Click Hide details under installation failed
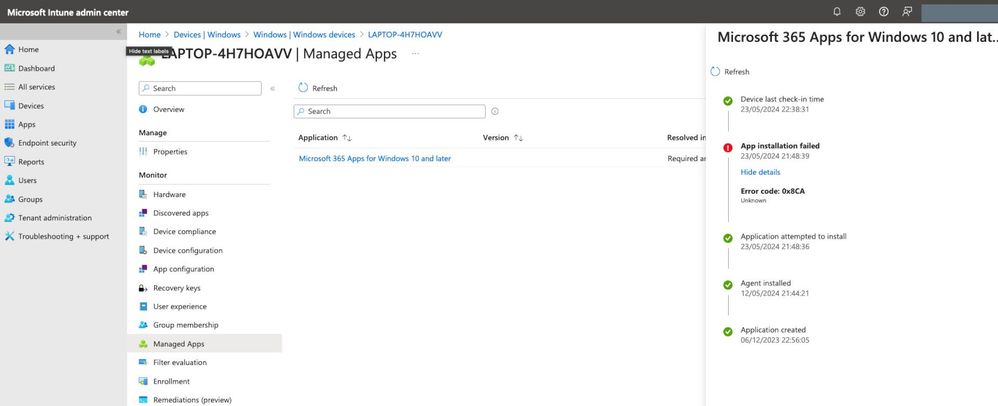The width and height of the screenshot is (998, 406). (x=760, y=172)
